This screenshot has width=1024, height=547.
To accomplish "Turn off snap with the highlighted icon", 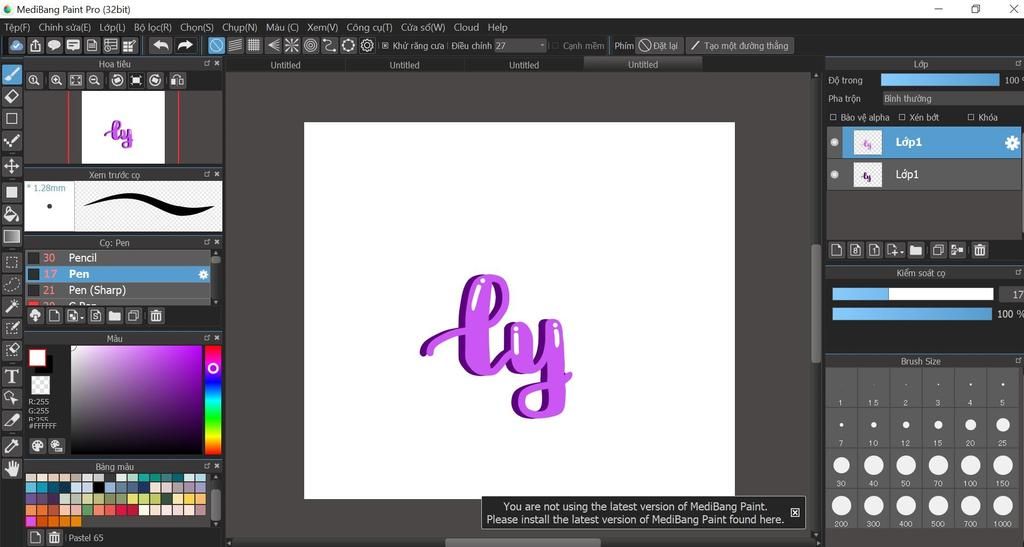I will click(216, 45).
